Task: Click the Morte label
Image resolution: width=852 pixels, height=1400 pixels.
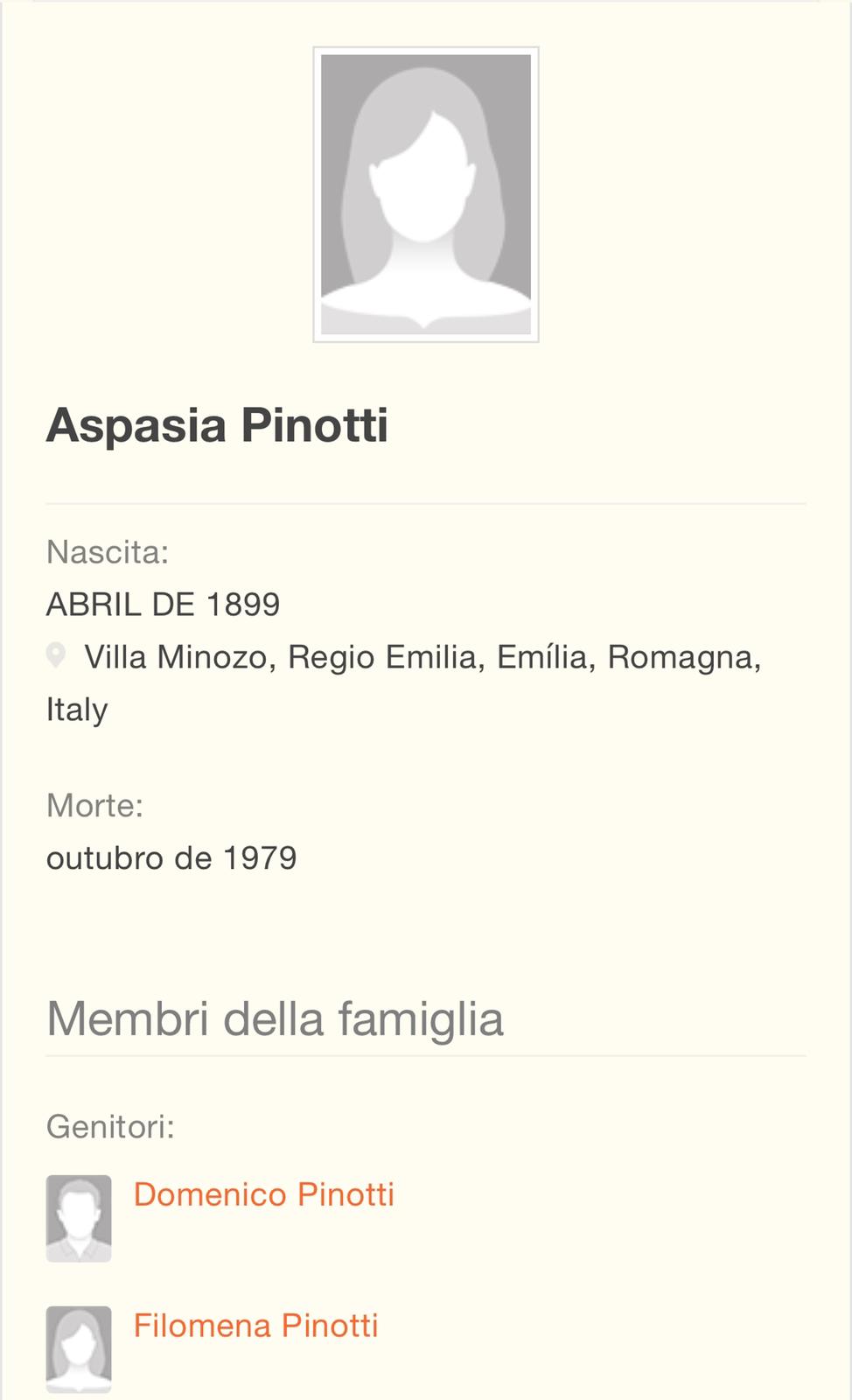Action: (x=94, y=805)
